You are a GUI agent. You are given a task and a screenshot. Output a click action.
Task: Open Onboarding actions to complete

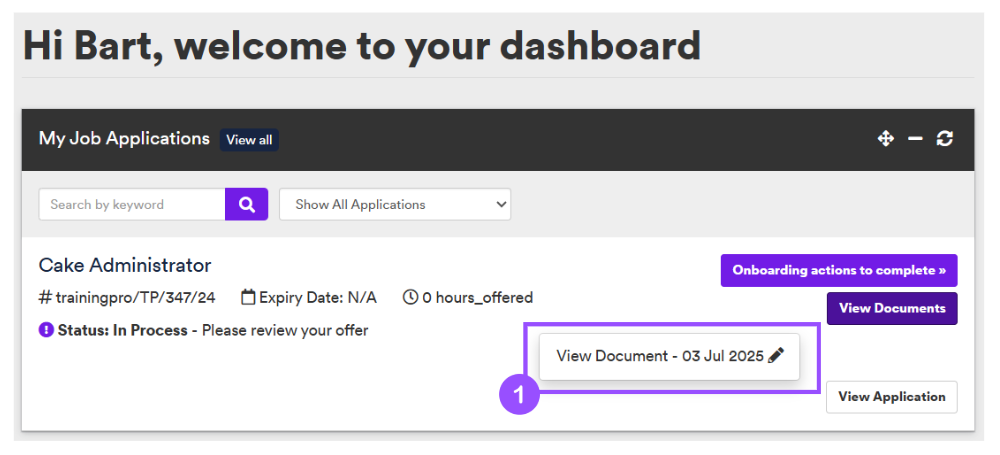pyautogui.click(x=839, y=271)
